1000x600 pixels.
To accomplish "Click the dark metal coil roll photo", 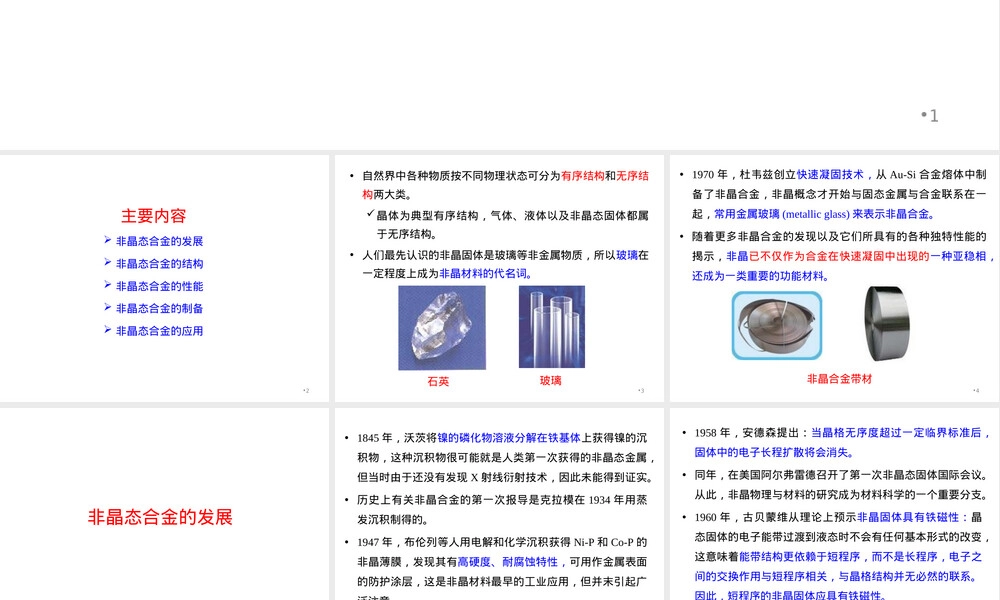I will coord(886,323).
